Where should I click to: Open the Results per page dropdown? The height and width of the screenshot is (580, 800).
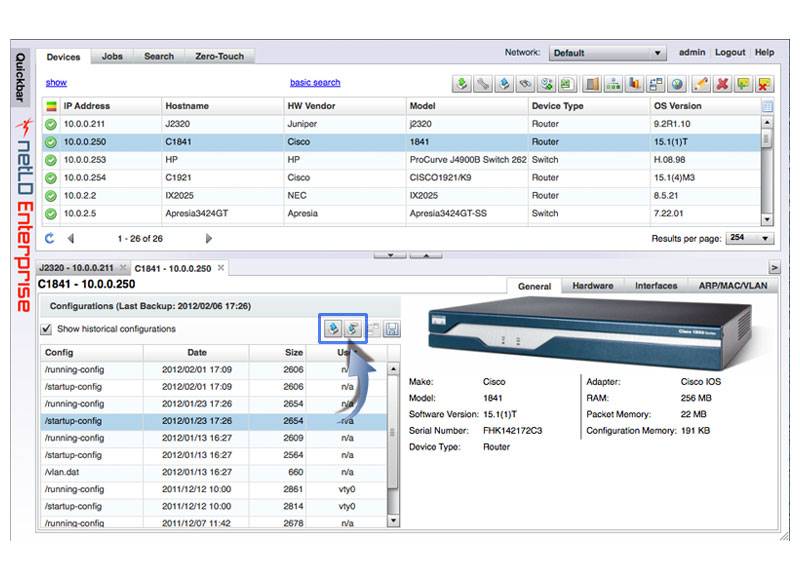pyautogui.click(x=752, y=239)
